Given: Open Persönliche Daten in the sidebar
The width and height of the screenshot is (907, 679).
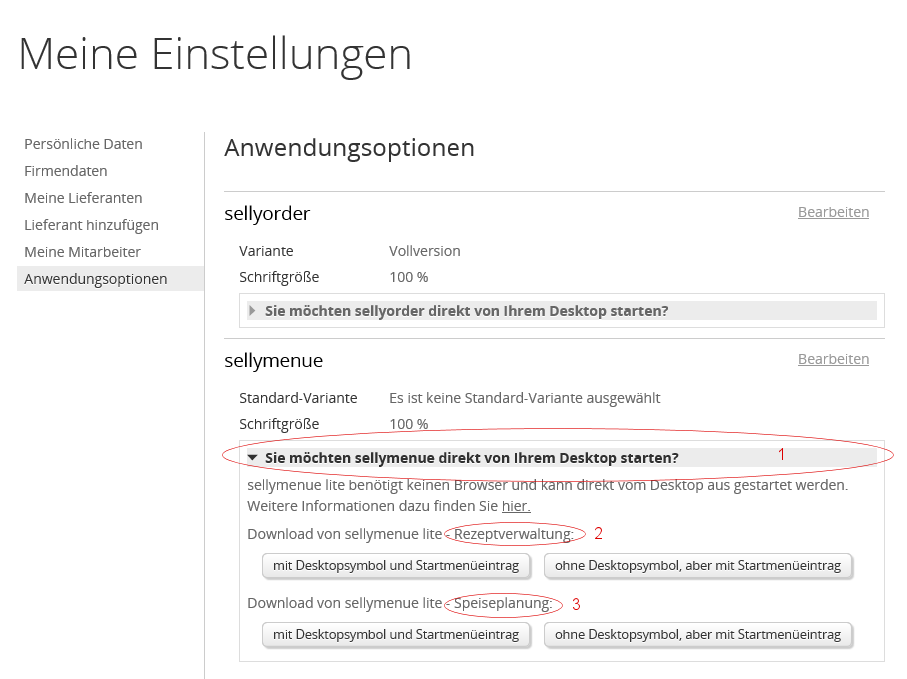Looking at the screenshot, I should pos(83,144).
